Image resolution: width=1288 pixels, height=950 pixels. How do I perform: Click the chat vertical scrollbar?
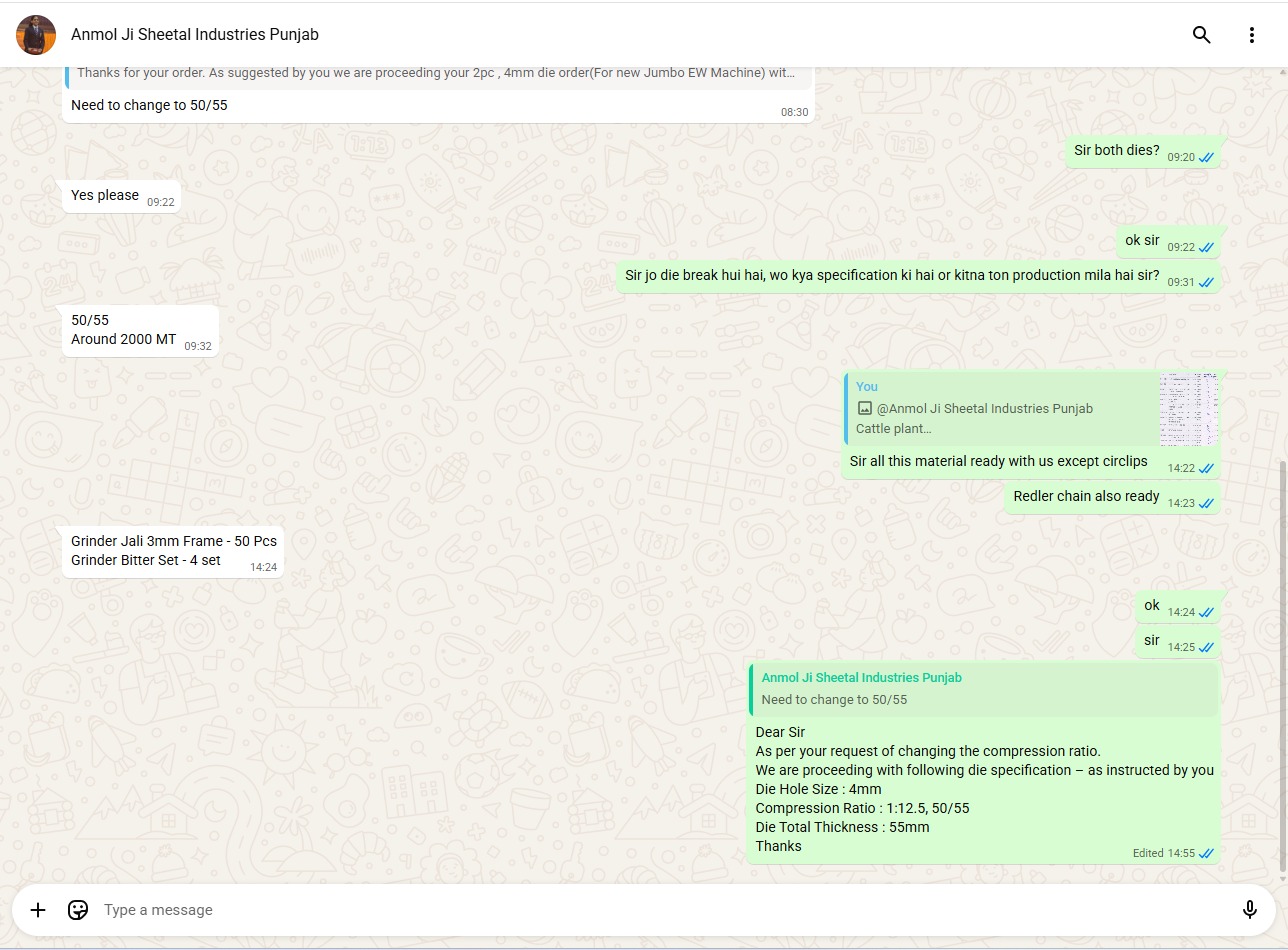point(1282,660)
